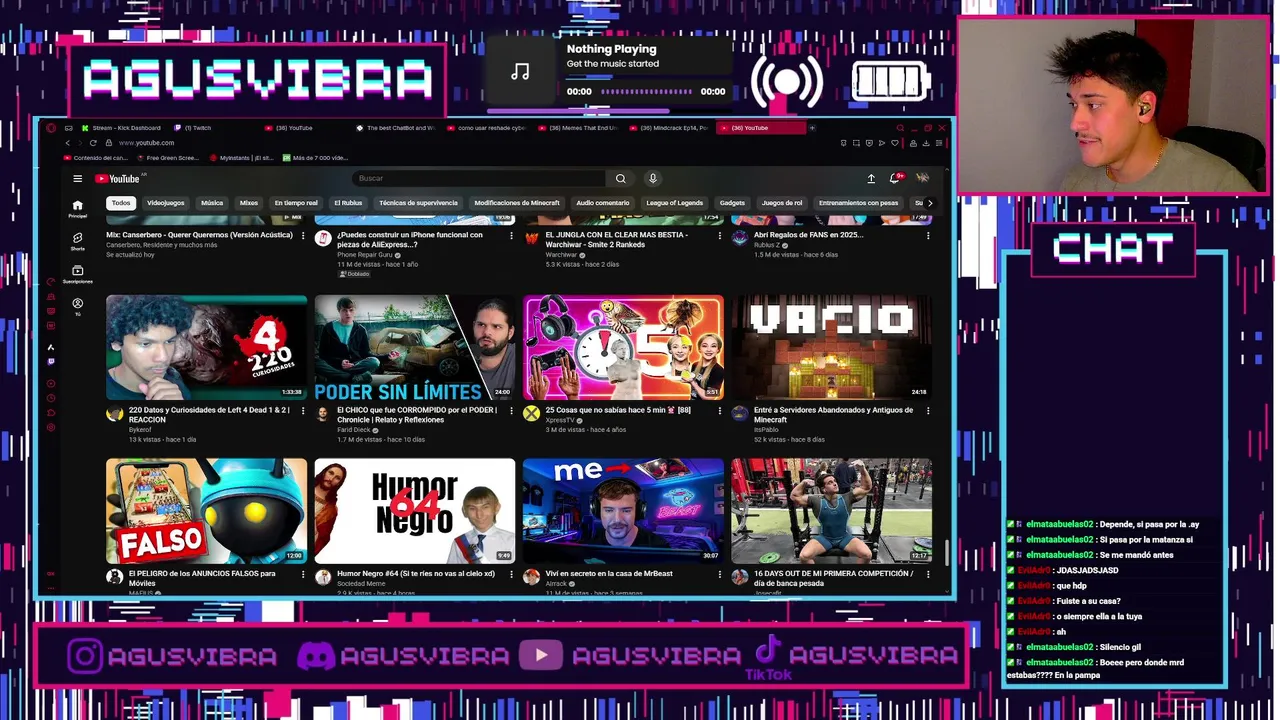Screen dimensions: 1280x720
Task: Open options for El CHICO que fue CORROMPIDO video
Action: [x=511, y=410]
